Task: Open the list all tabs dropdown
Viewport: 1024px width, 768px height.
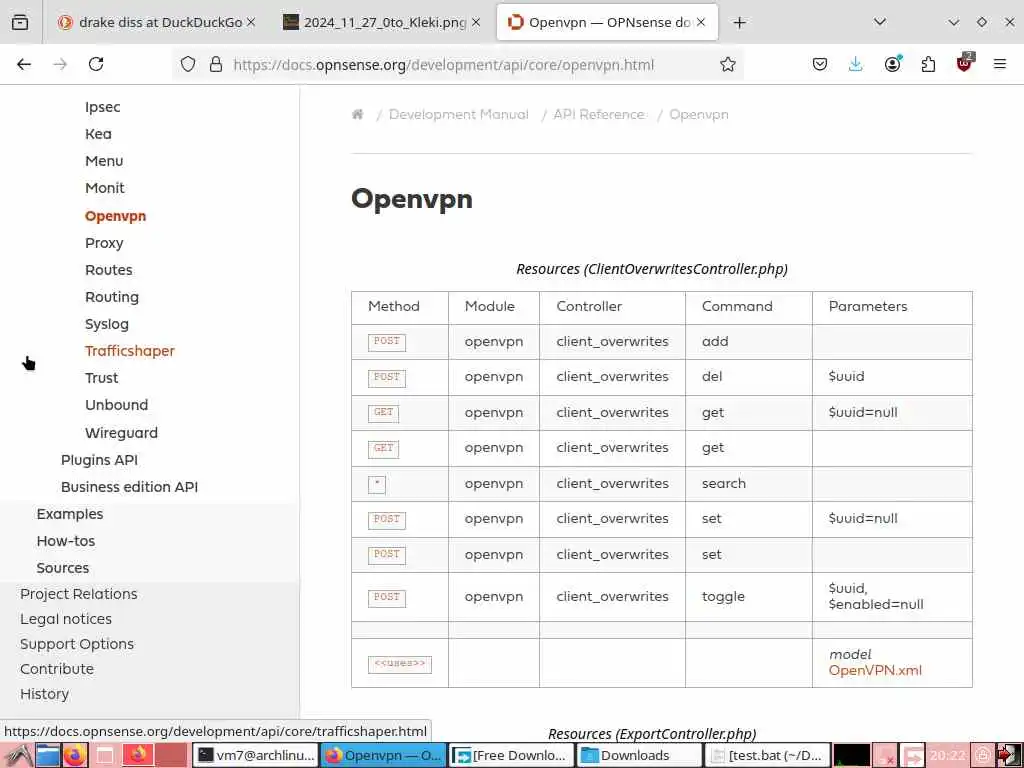Action: pos(880,22)
